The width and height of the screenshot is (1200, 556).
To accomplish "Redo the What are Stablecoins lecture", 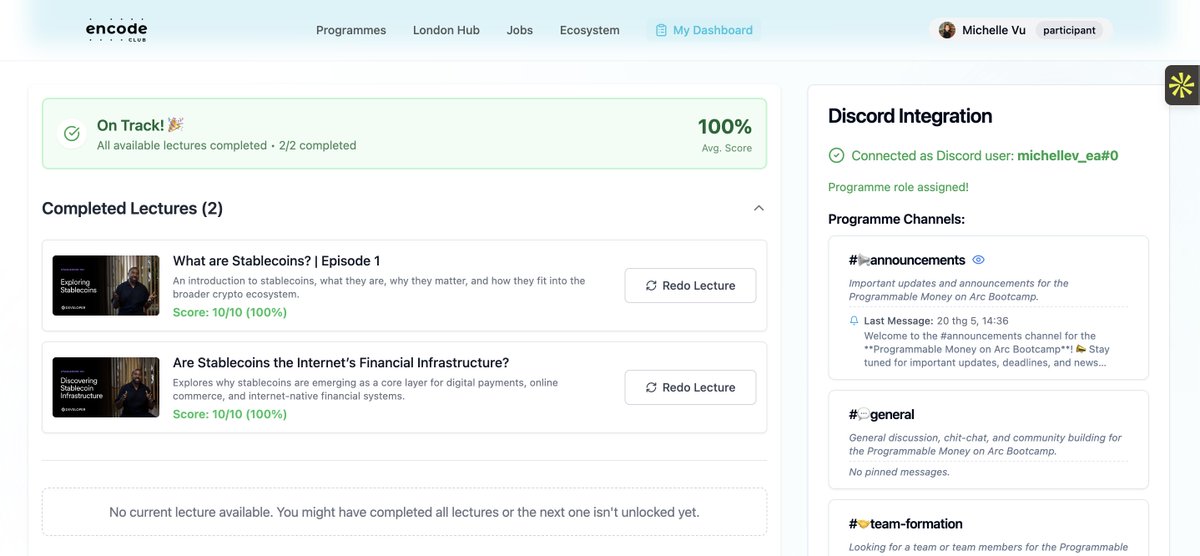I will (690, 285).
